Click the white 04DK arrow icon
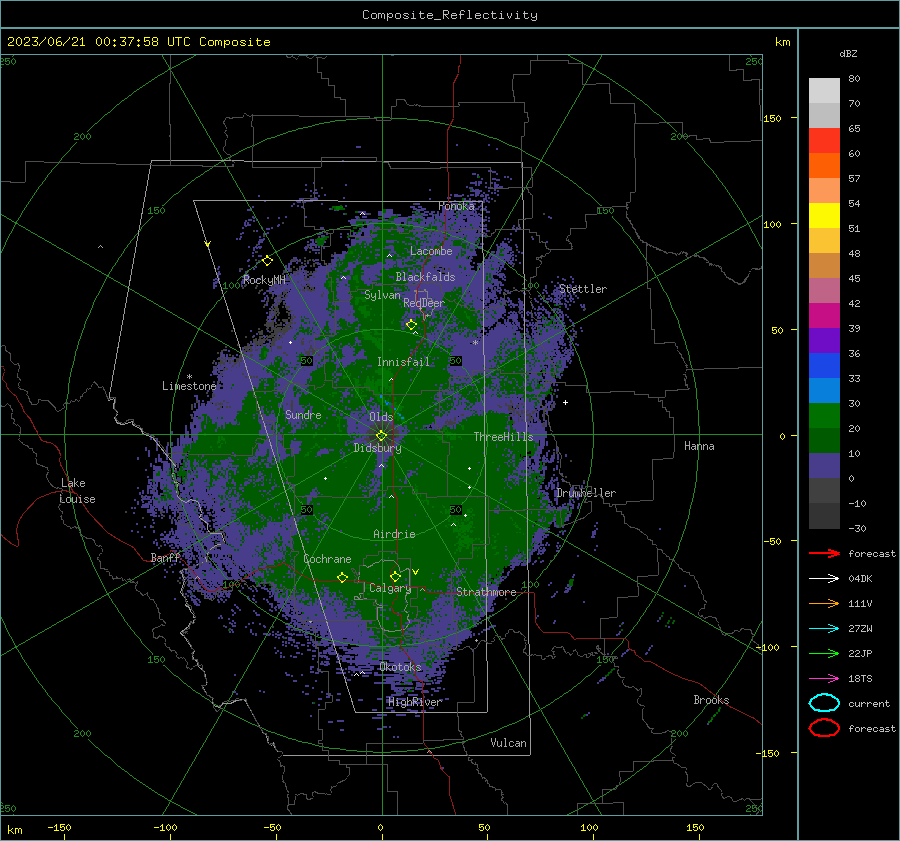This screenshot has height=841, width=900. pyautogui.click(x=824, y=578)
